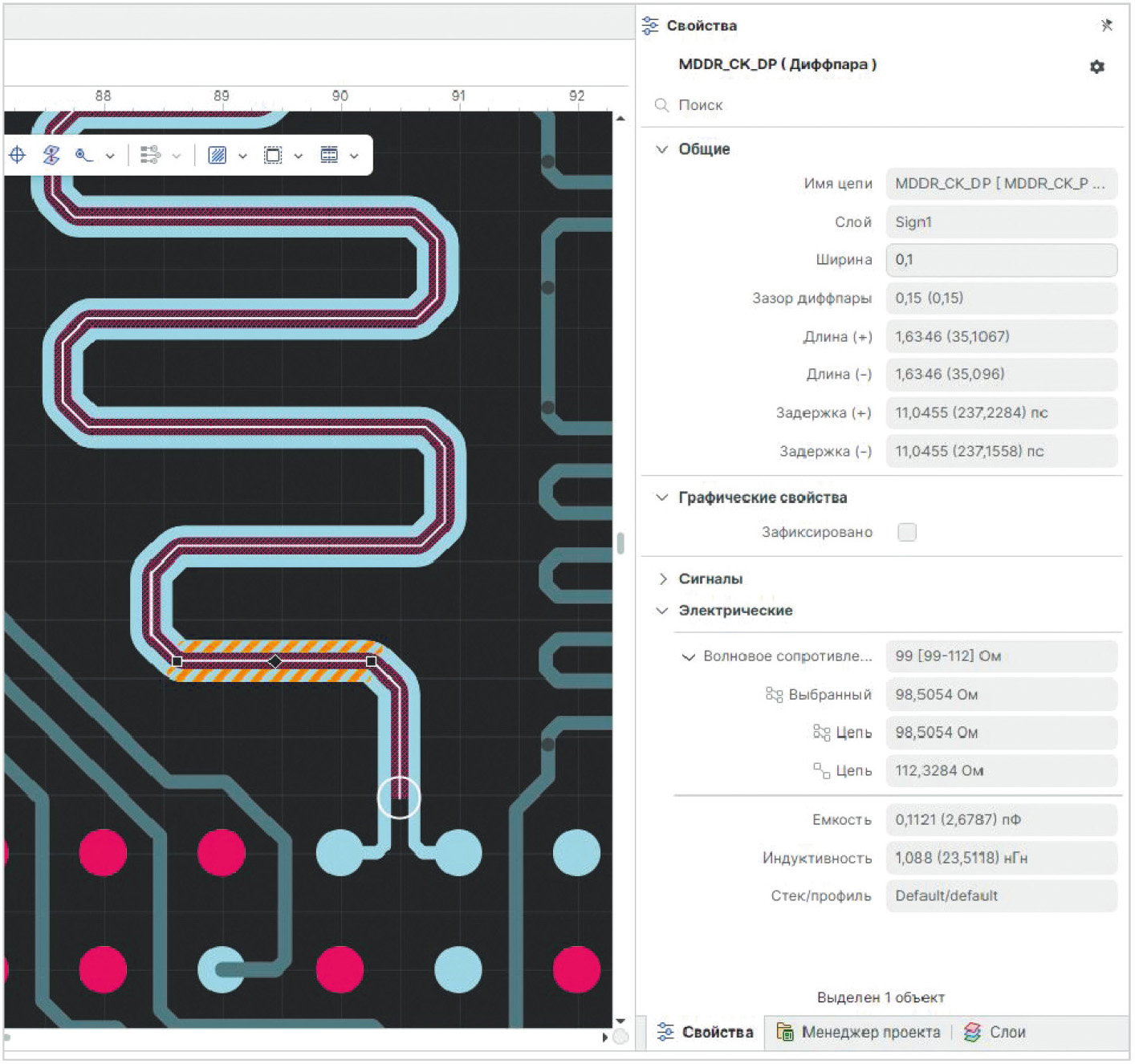The width and height of the screenshot is (1135, 1064).
Task: Select the route track tool icon
Action: [x=84, y=155]
